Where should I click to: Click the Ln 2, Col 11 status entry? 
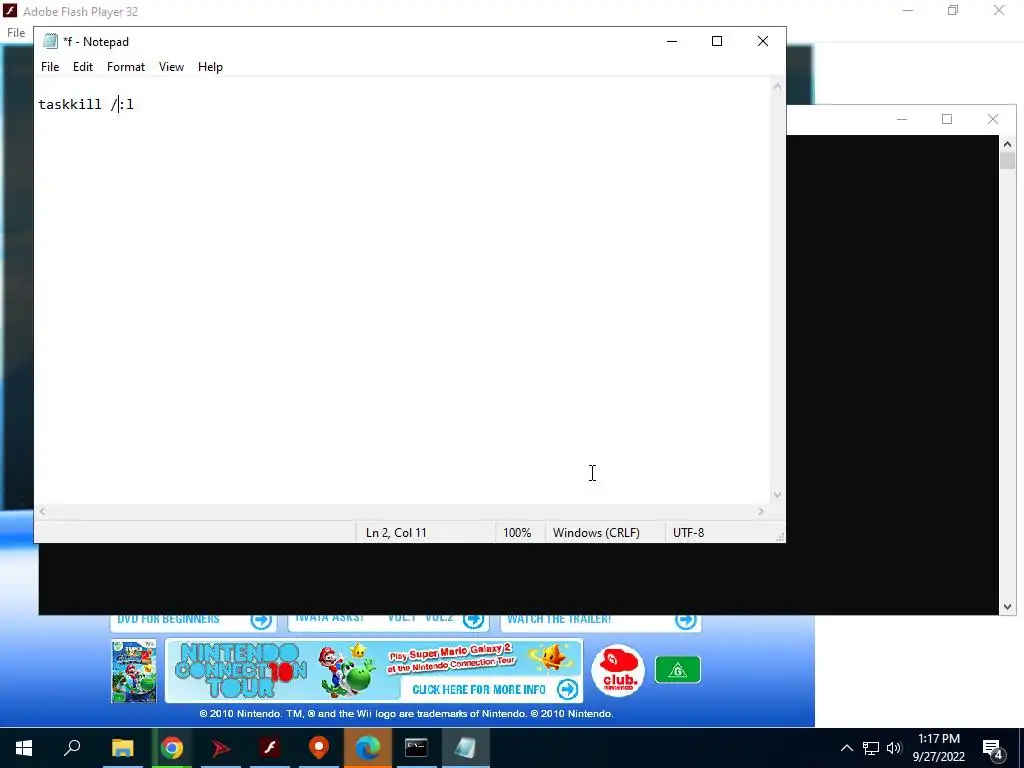tap(396, 533)
